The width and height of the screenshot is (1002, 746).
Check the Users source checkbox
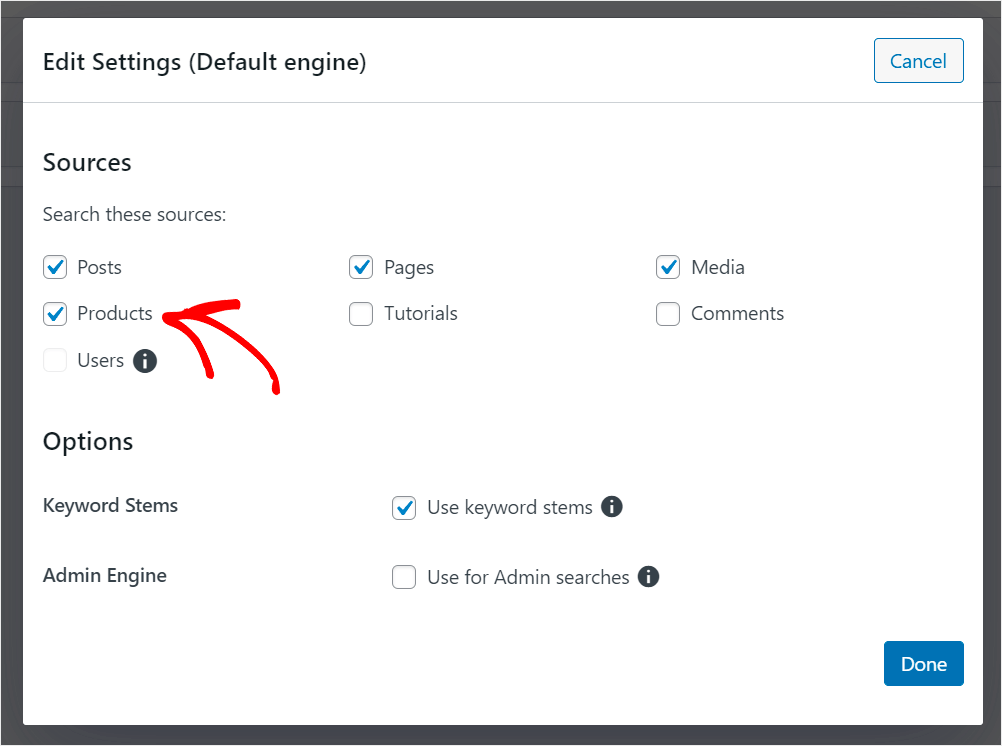click(x=55, y=361)
